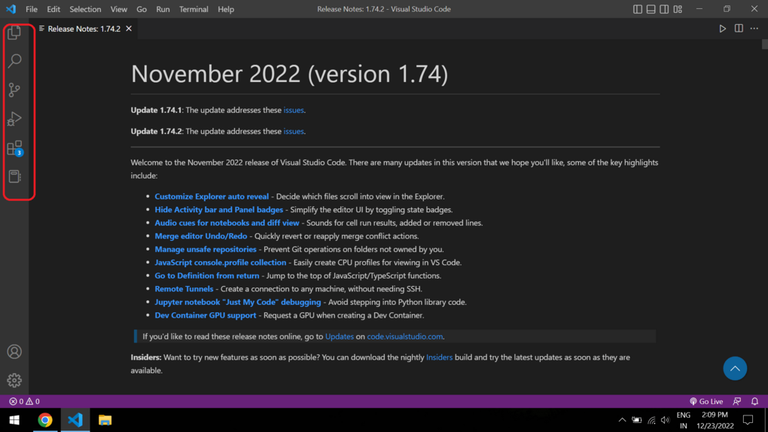Viewport: 768px width, 432px height.
Task: Open the Source Control view
Action: point(14,90)
